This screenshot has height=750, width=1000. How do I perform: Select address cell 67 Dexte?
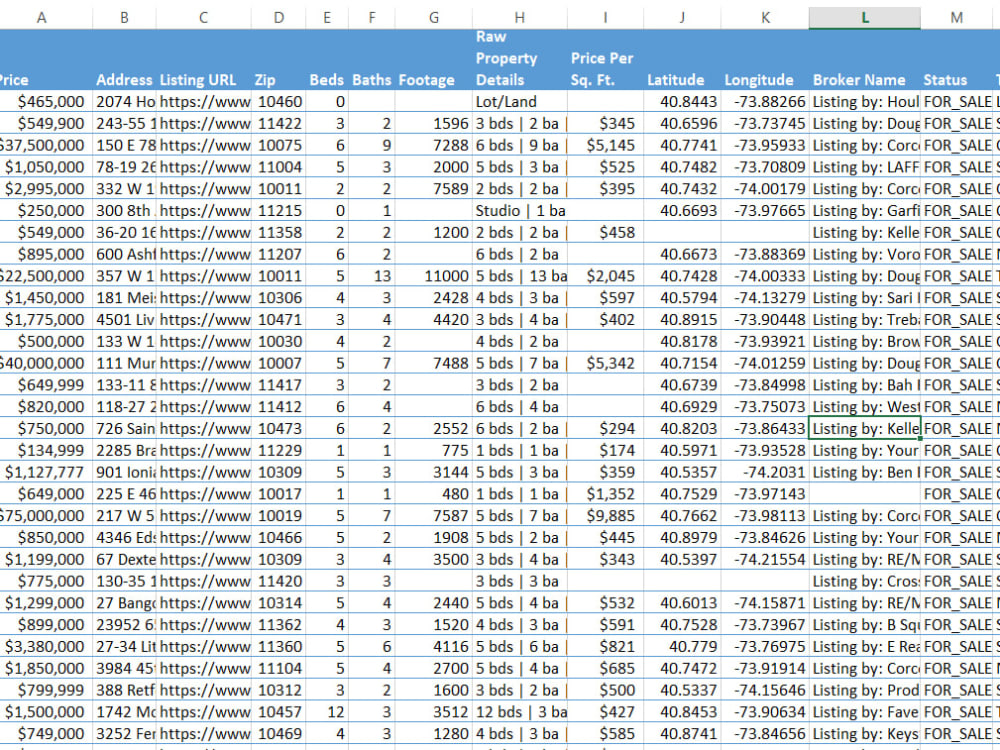(x=124, y=559)
